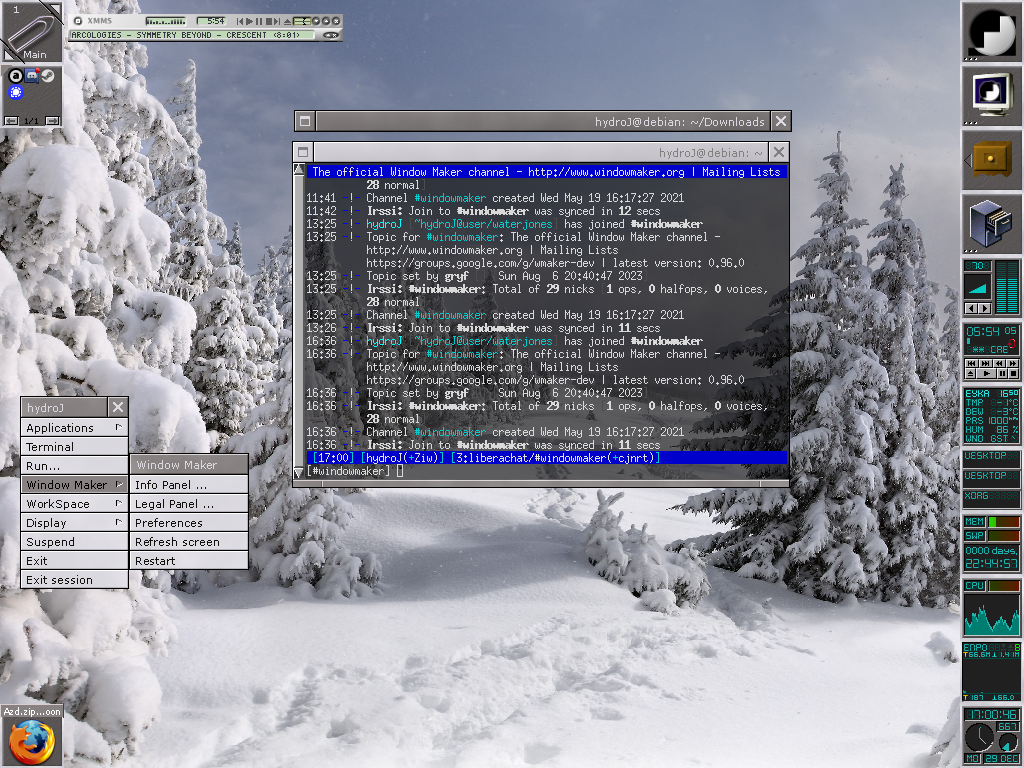Pause playback in the XMMS player
Image resolution: width=1024 pixels, height=768 pixels.
click(x=258, y=21)
